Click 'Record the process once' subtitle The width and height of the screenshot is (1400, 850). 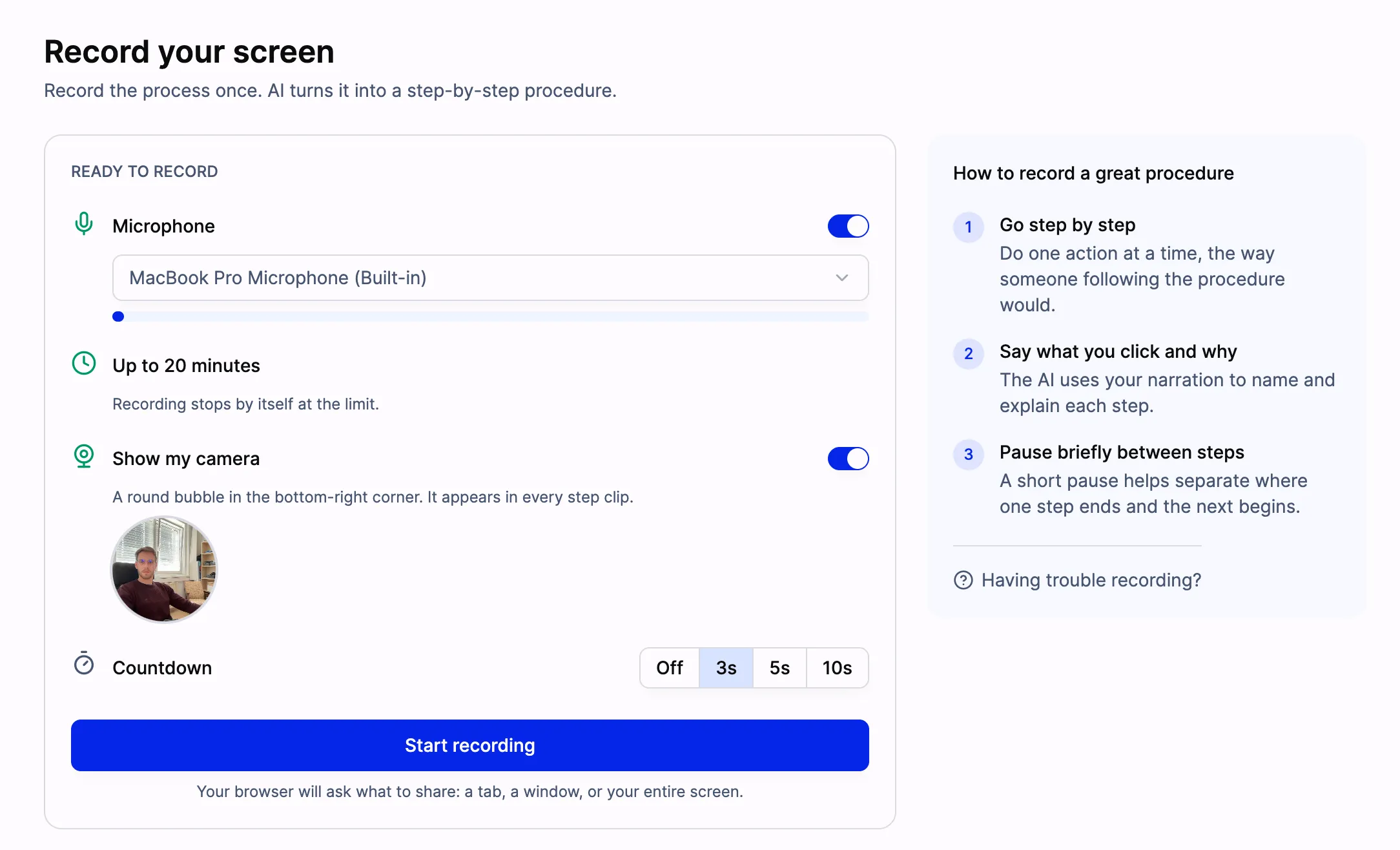coord(330,90)
